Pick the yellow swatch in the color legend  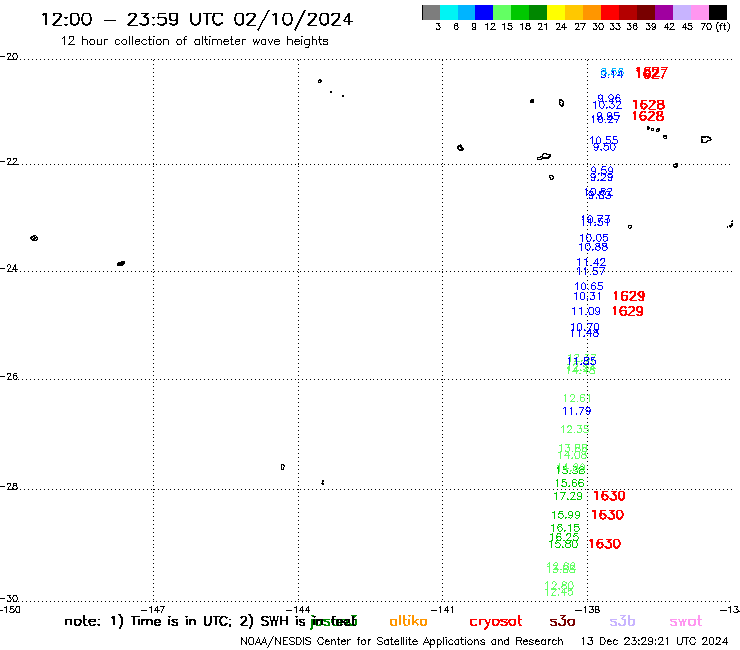pos(556,12)
